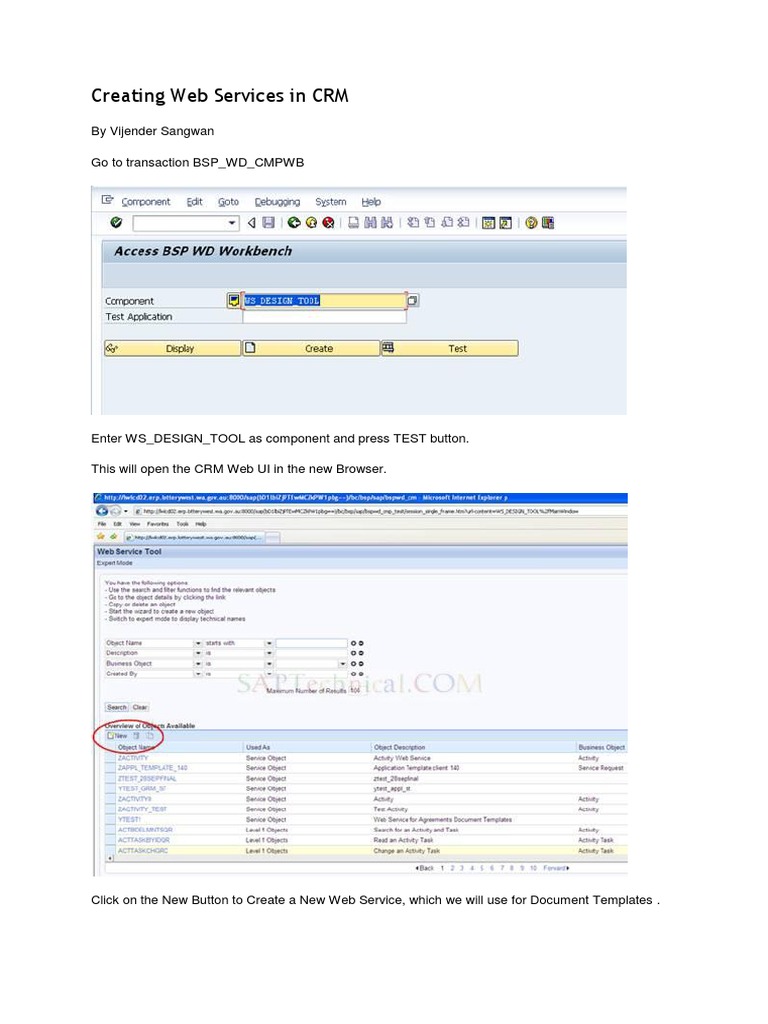Click the yellow Help question mark icon
Viewport: 768px width, 1024px height.
coord(531,223)
